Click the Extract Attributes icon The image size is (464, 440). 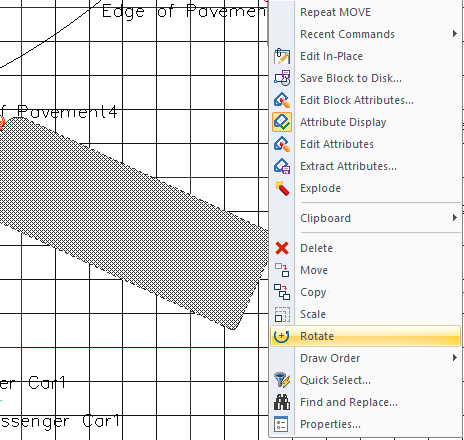(282, 166)
